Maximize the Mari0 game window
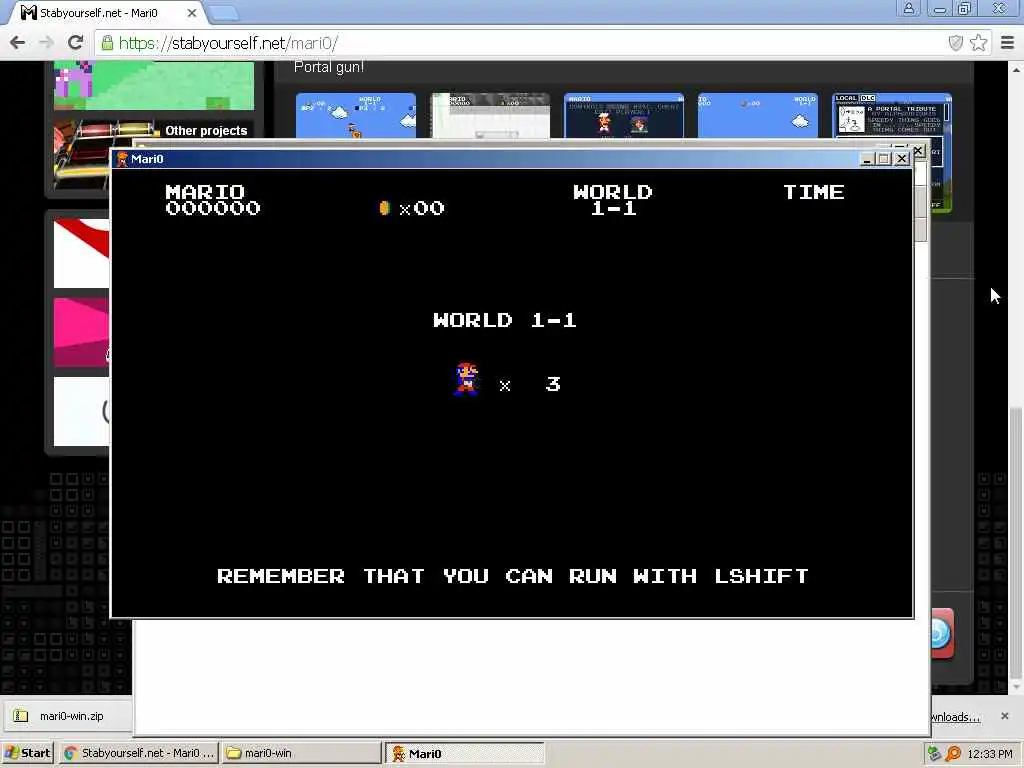 click(884, 159)
